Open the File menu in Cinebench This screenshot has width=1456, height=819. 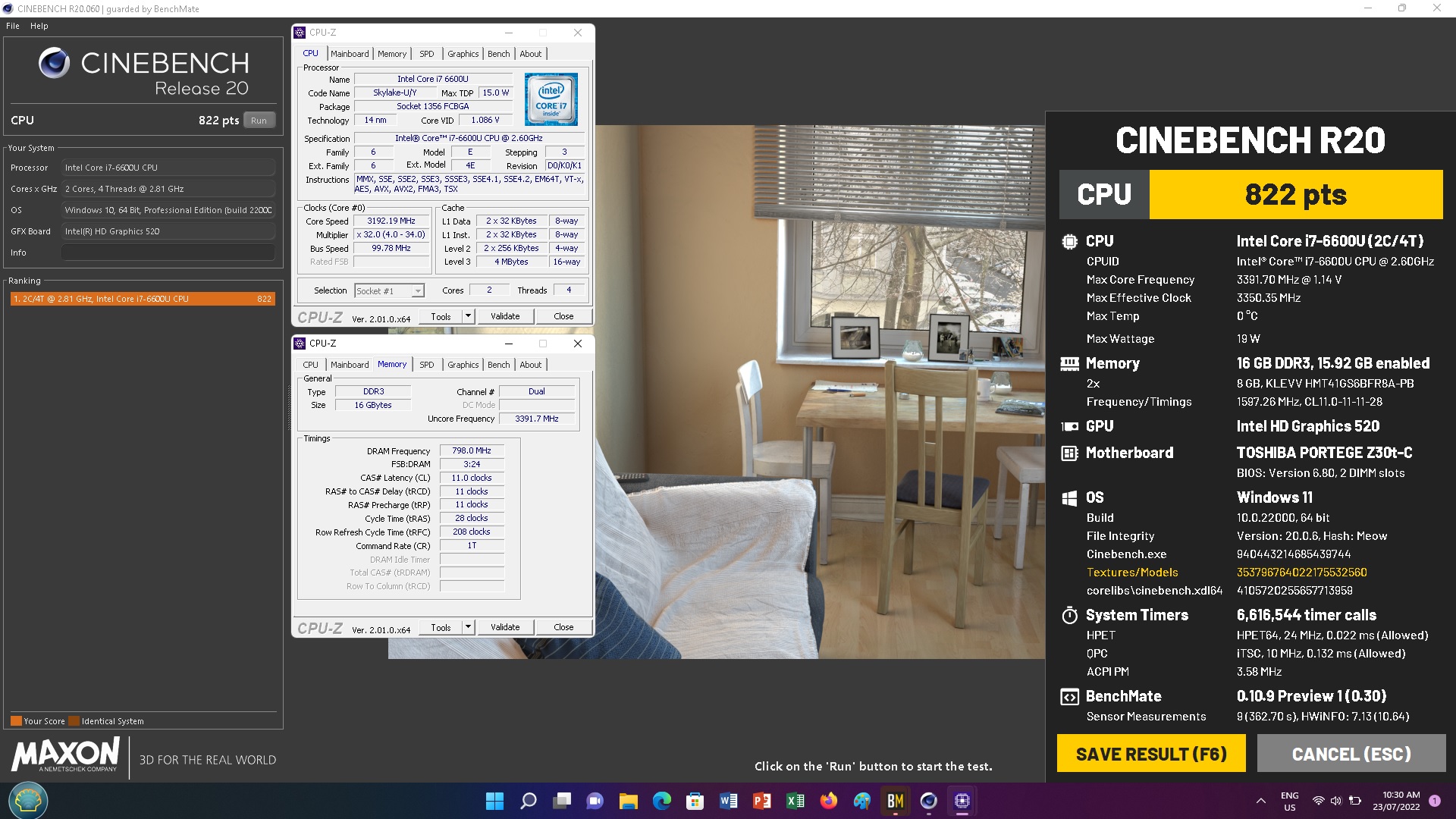click(13, 26)
